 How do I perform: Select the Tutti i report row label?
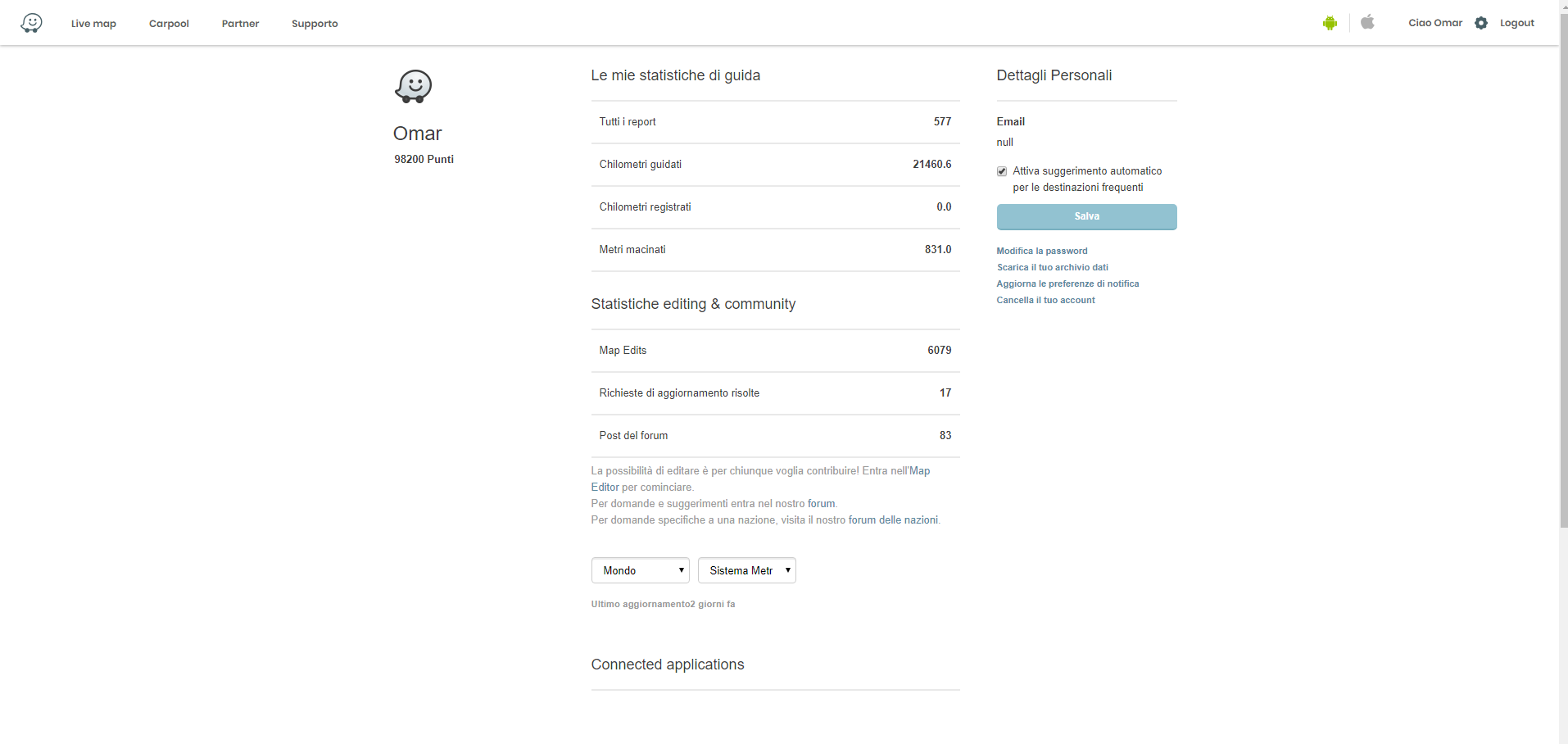pyautogui.click(x=628, y=122)
